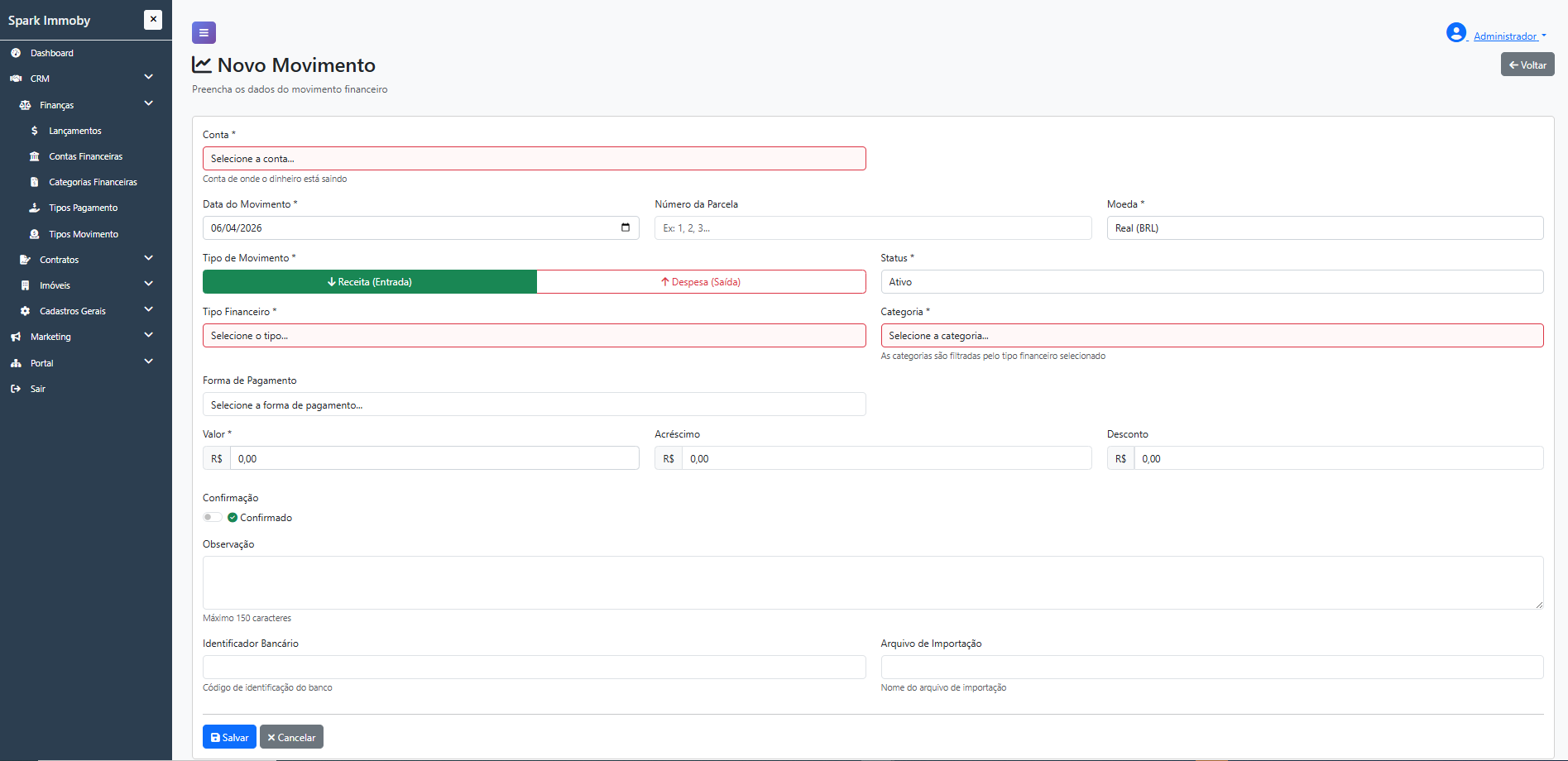
Task: Expand the Cadastros Gerais chevron
Action: pos(149,309)
